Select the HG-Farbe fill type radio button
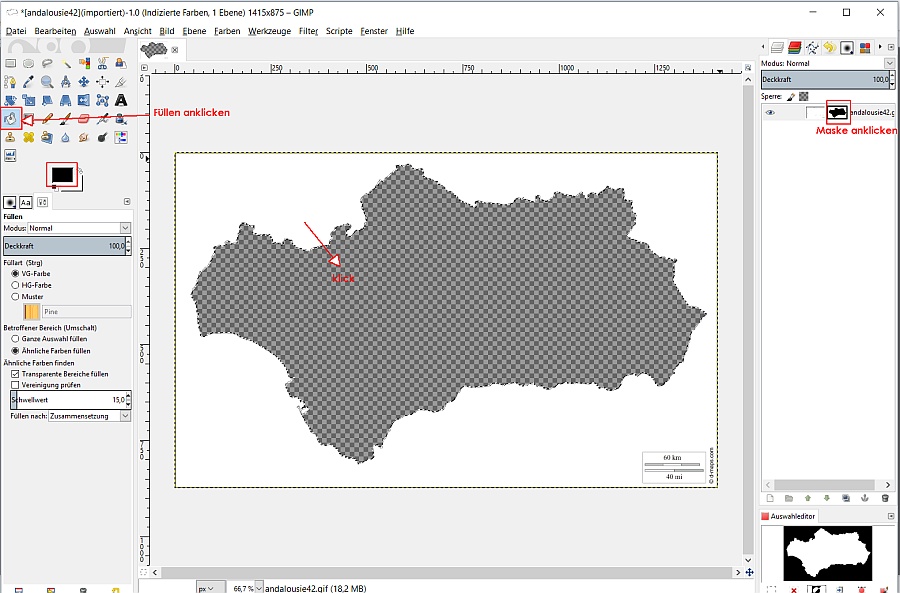 tap(15, 285)
